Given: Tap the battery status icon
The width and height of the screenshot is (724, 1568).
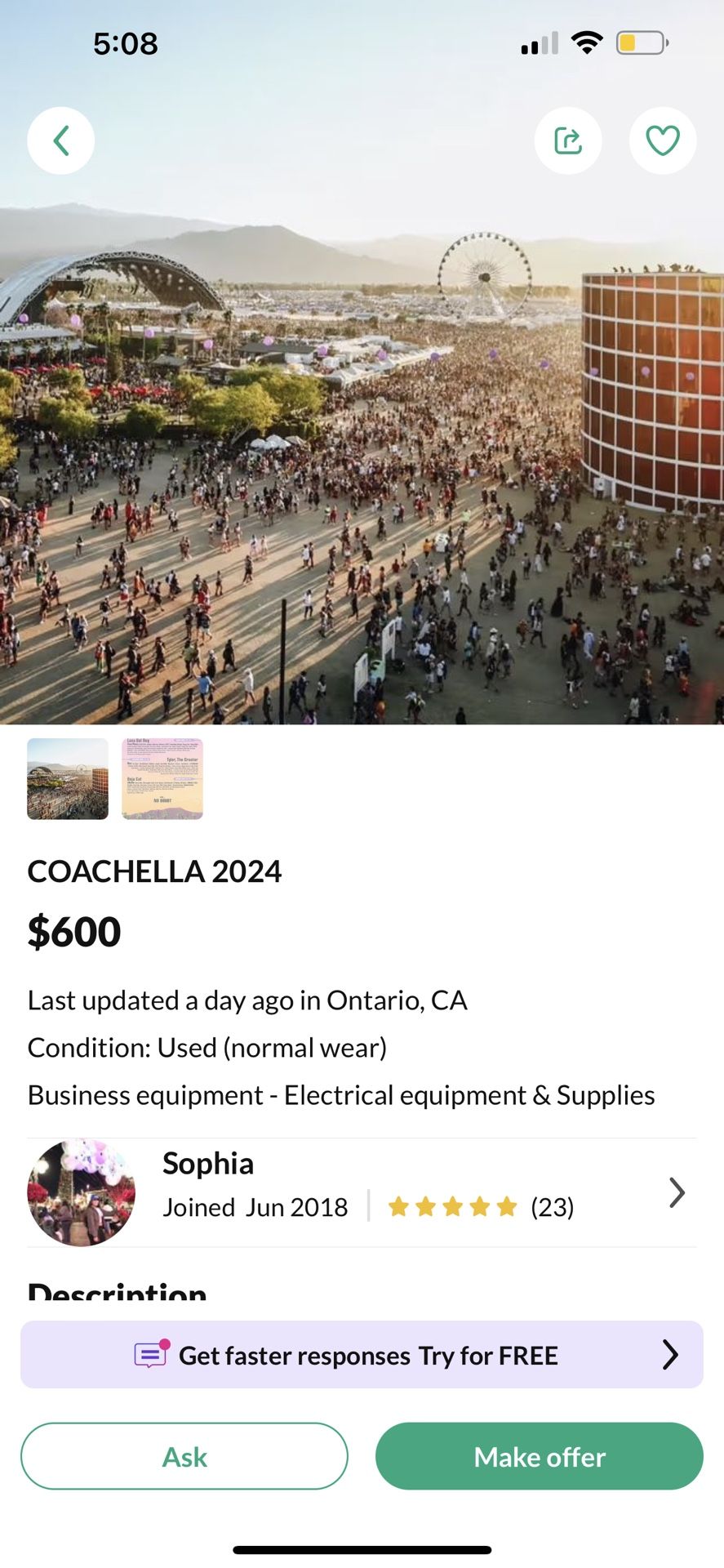Looking at the screenshot, I should tap(642, 42).
